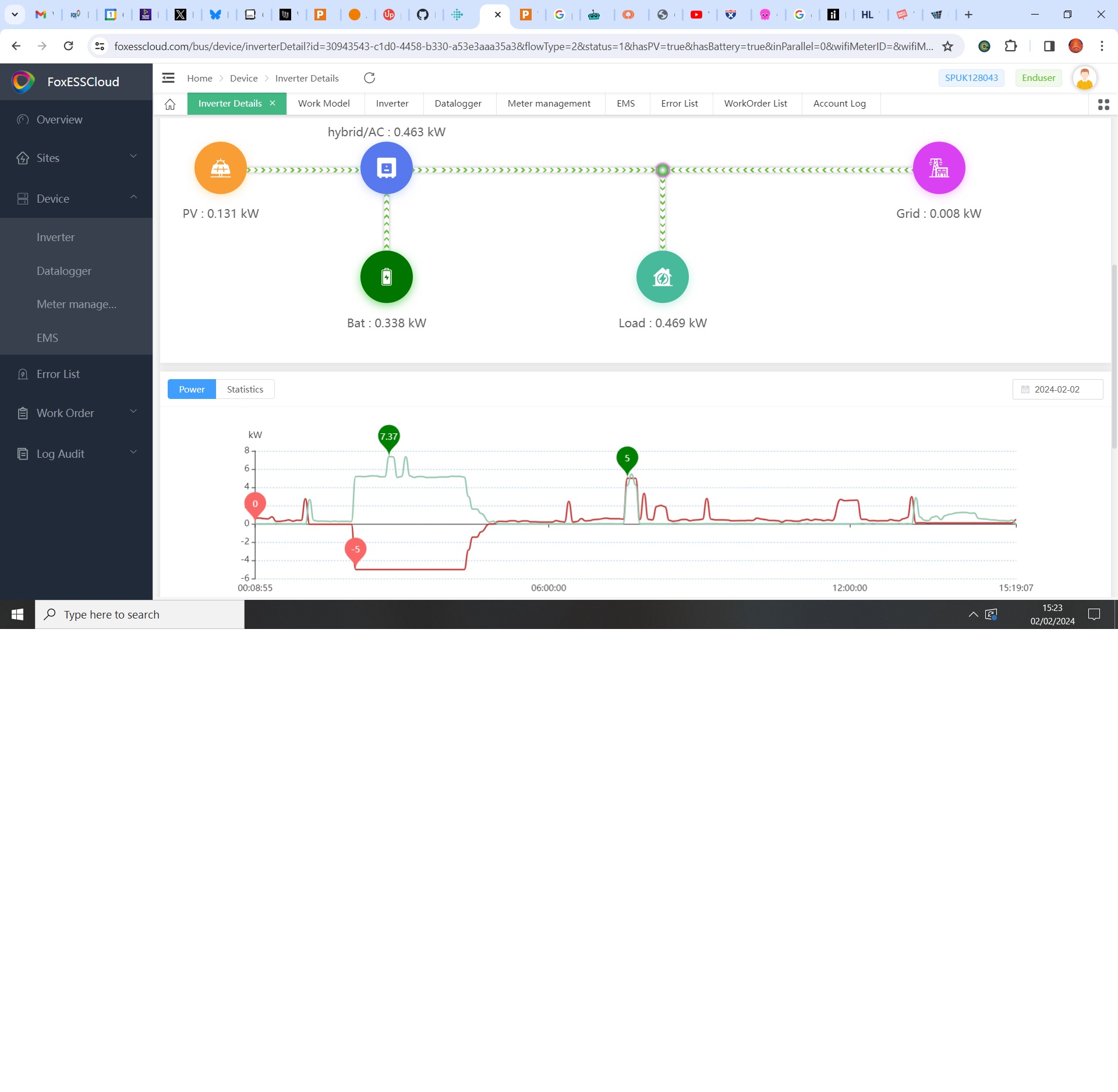Open the 2024-02-02 date picker field
Image resolution: width=1118 pixels, height=1092 pixels.
click(1057, 389)
